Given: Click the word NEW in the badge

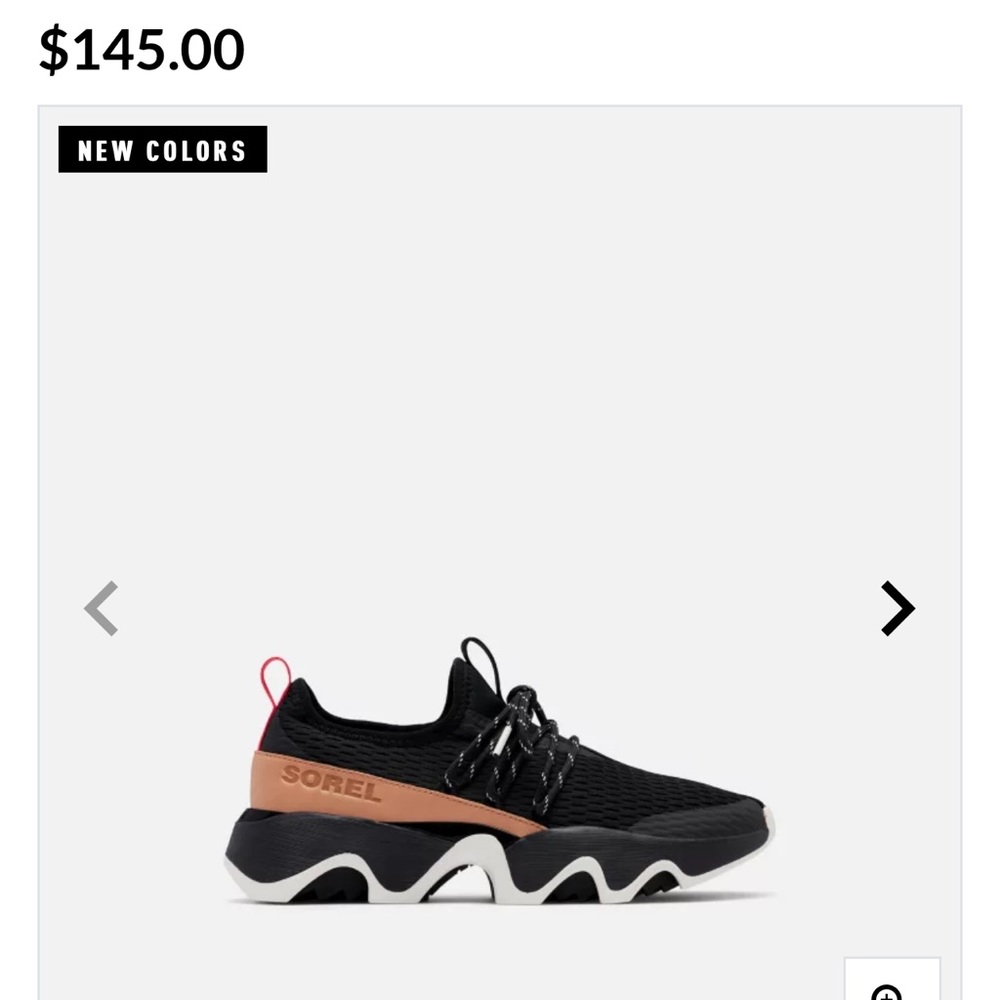Looking at the screenshot, I should pyautogui.click(x=105, y=151).
